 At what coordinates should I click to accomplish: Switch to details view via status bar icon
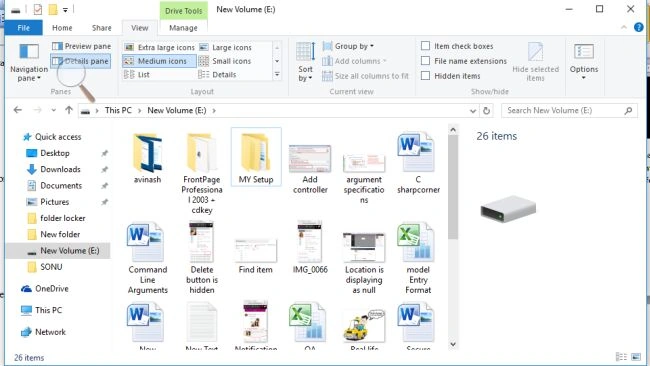coord(621,357)
